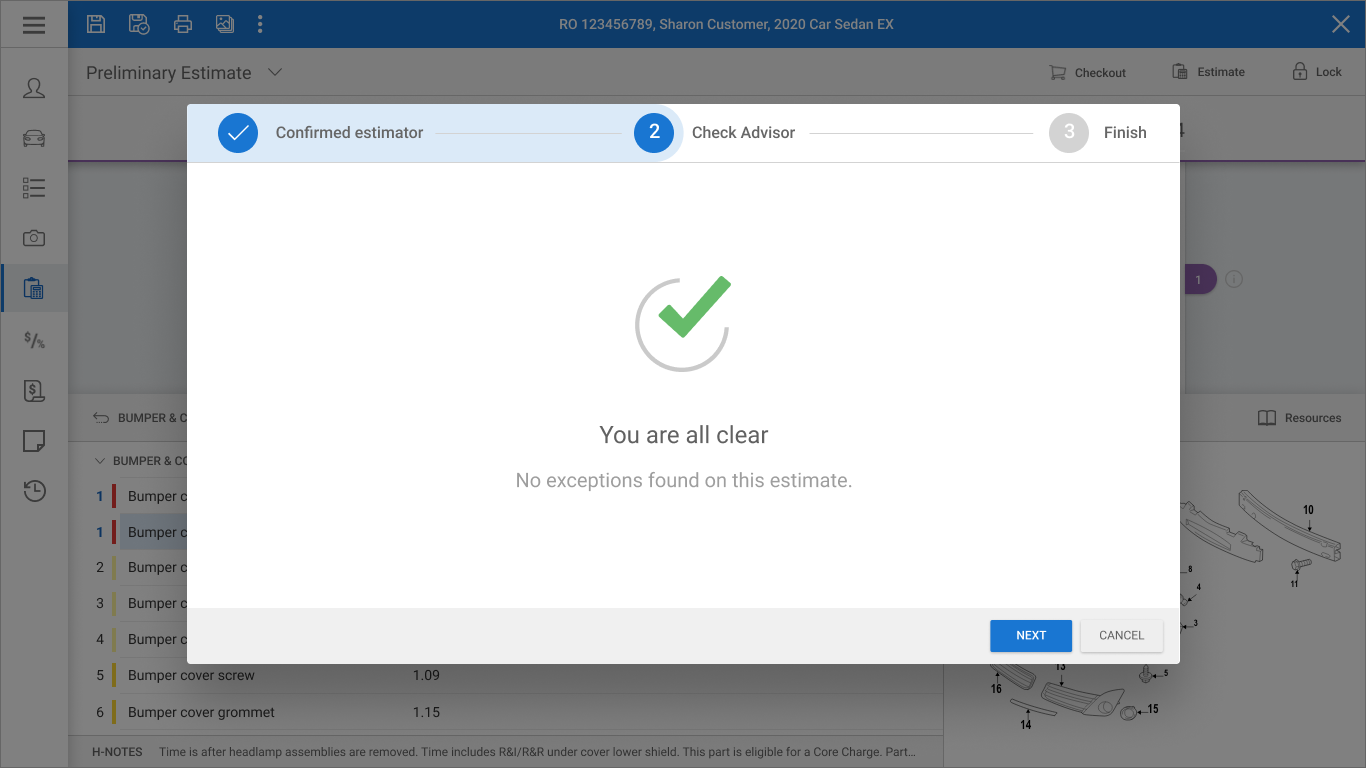Click the info icon beside purple badge
The height and width of the screenshot is (768, 1366).
pyautogui.click(x=1234, y=279)
